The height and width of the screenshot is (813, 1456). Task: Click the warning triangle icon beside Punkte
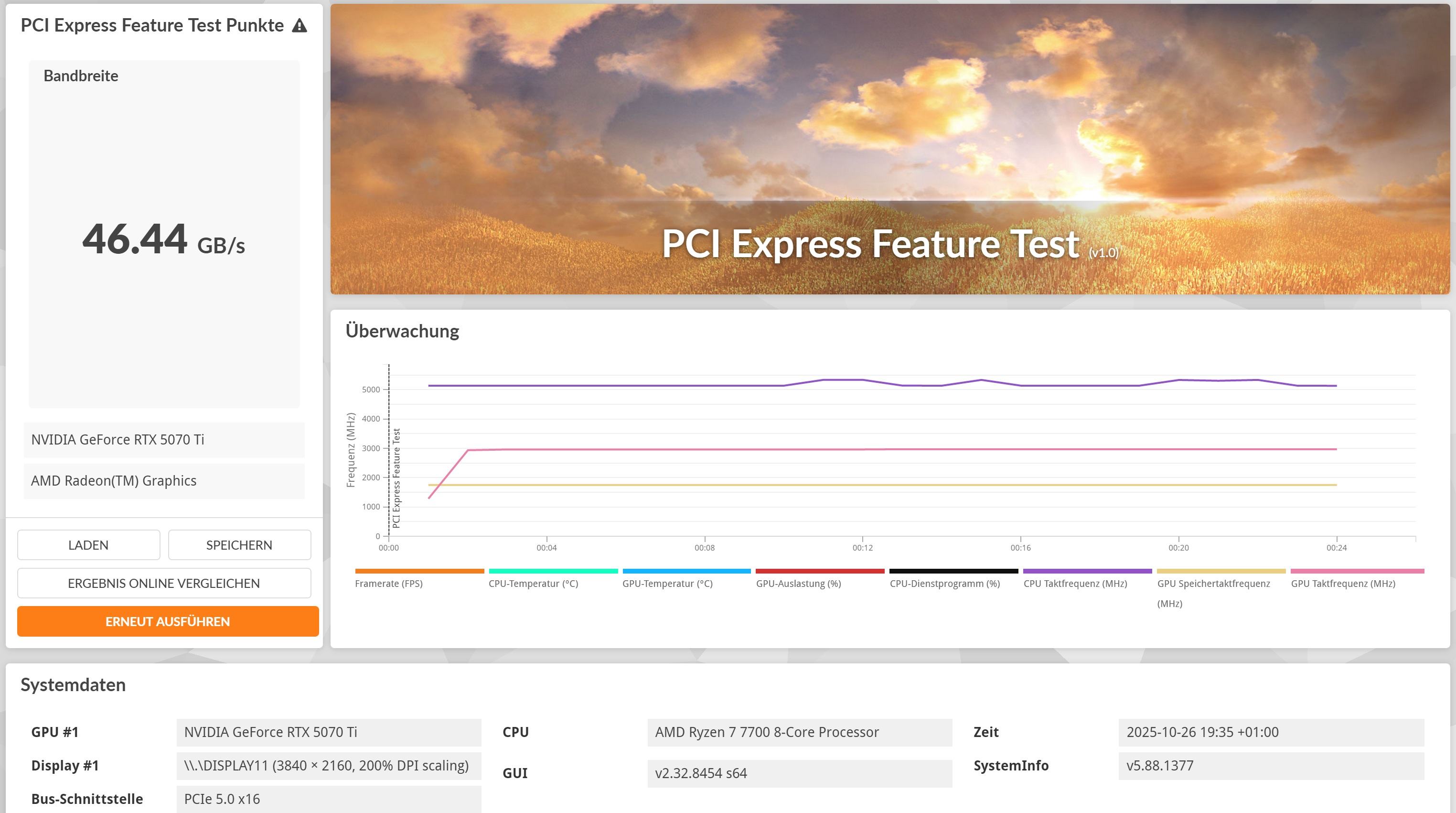point(300,26)
